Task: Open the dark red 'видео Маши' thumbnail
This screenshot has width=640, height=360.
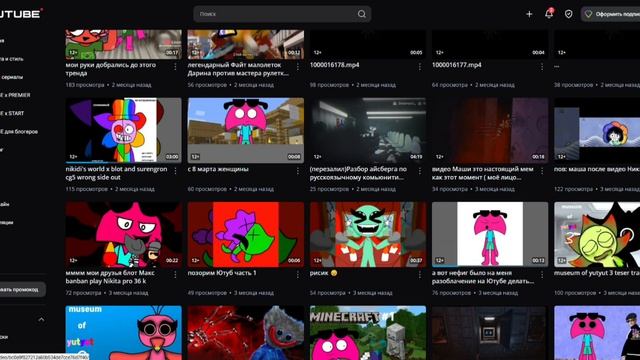Action: pos(490,130)
